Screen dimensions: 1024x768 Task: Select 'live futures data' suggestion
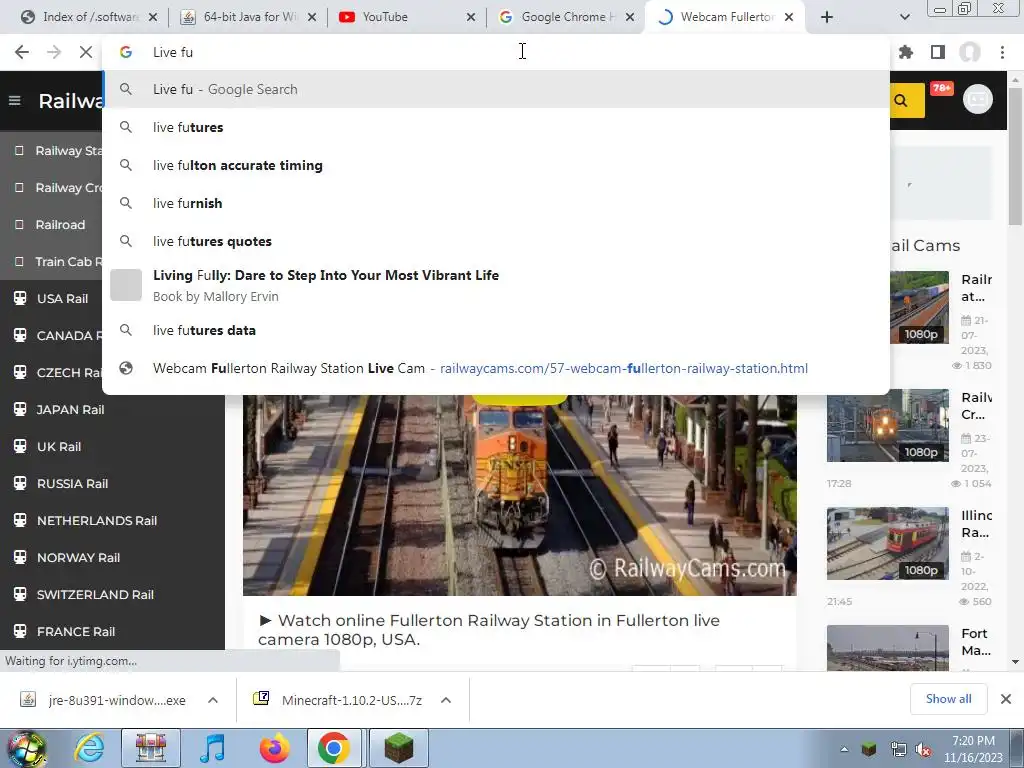[x=496, y=330]
